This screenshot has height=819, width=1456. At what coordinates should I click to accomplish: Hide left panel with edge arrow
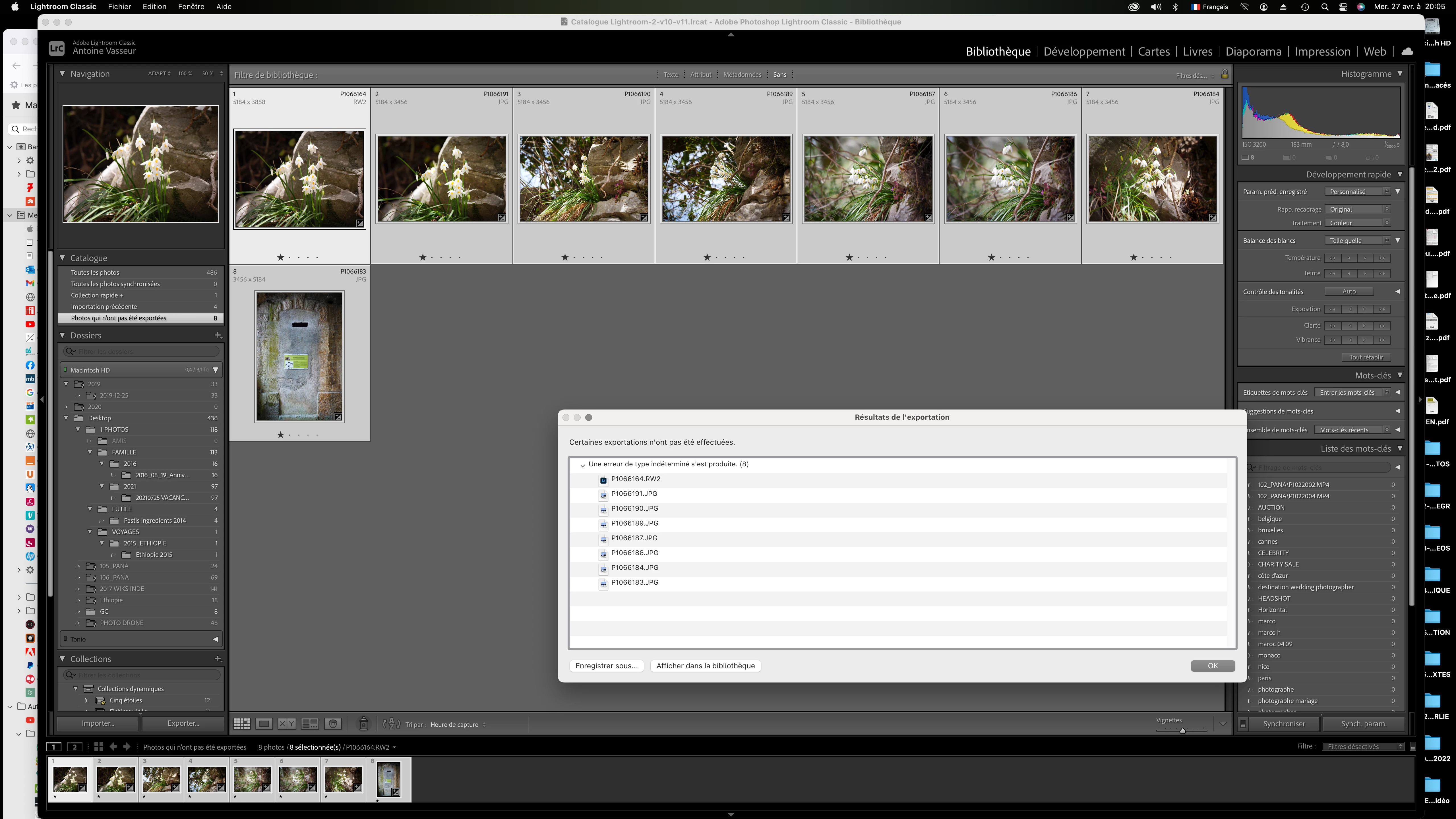coord(42,400)
